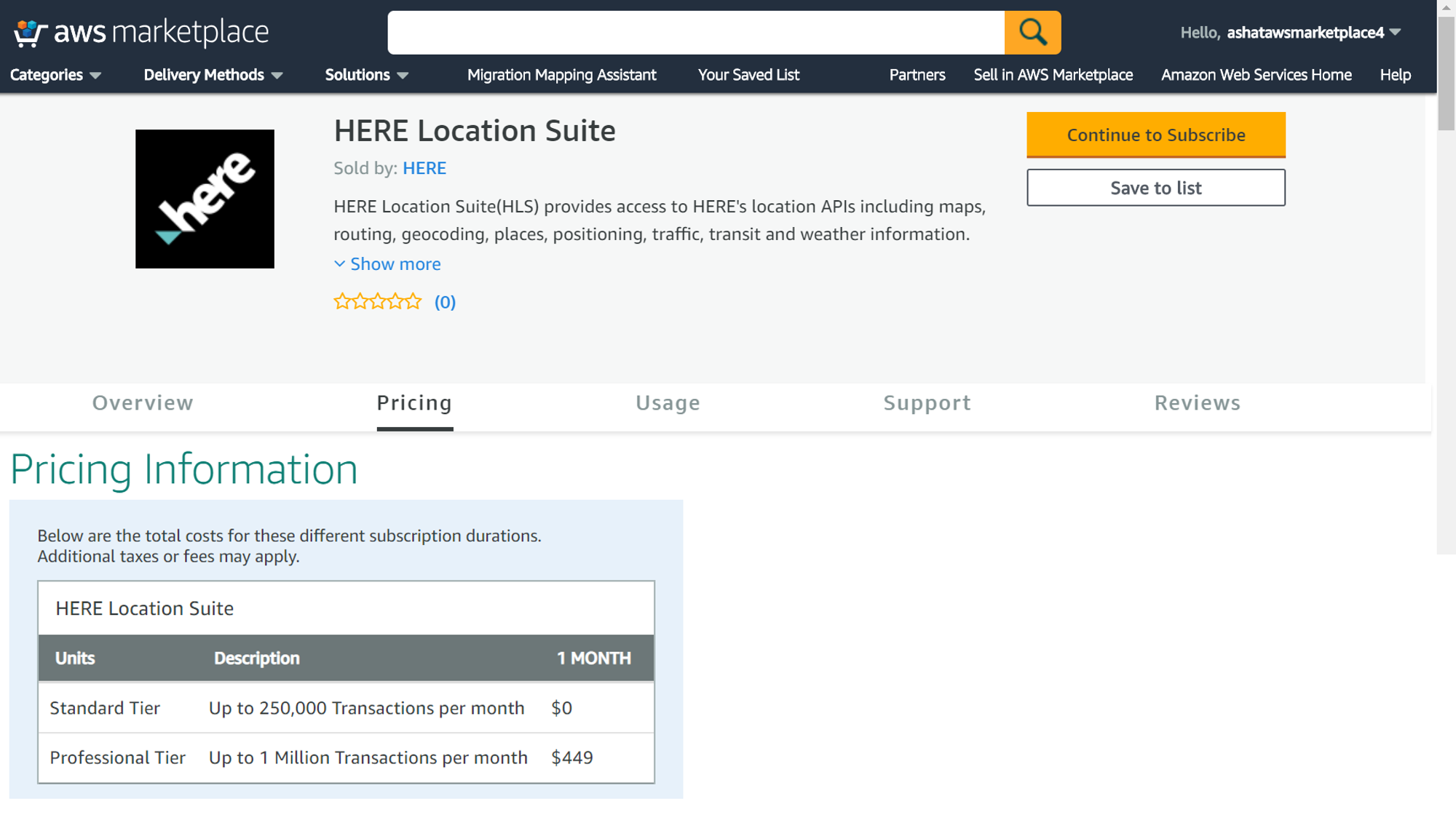Click into the marketplace search field
Image resolution: width=1456 pixels, height=815 pixels.
click(x=696, y=33)
